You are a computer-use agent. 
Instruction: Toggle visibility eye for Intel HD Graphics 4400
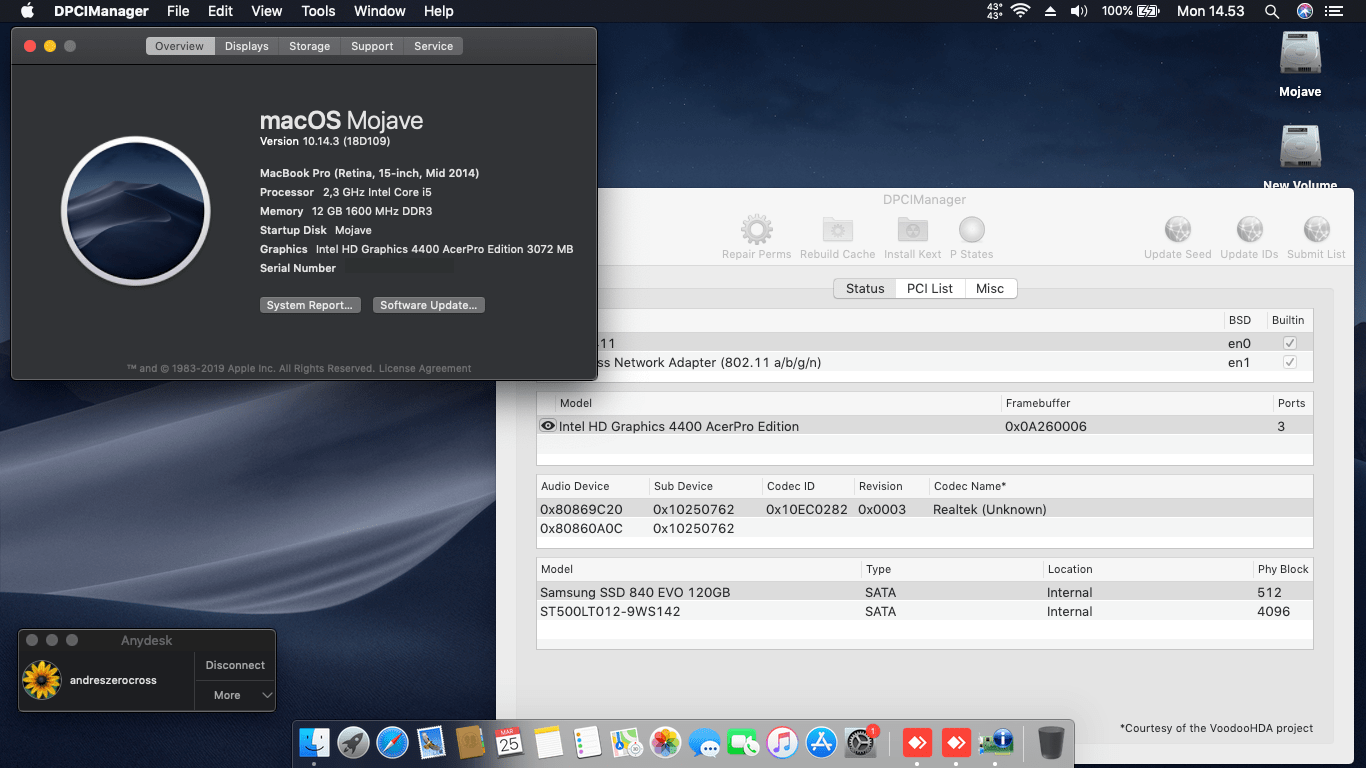pos(547,425)
